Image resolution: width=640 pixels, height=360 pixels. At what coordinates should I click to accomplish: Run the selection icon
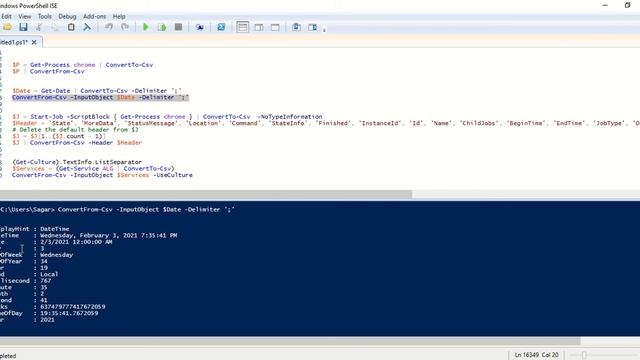[x=162, y=27]
